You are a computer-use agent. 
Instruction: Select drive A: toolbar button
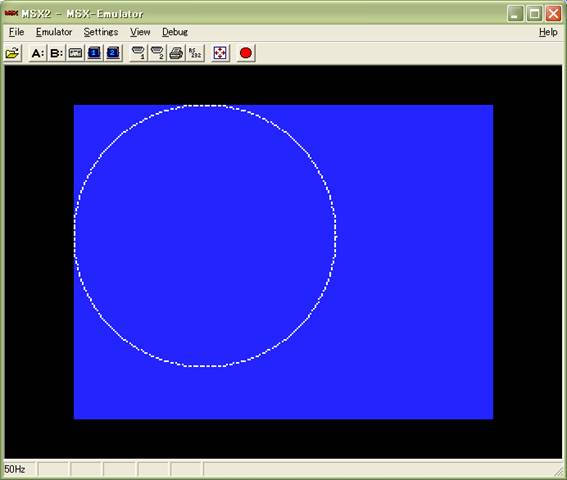(38, 53)
